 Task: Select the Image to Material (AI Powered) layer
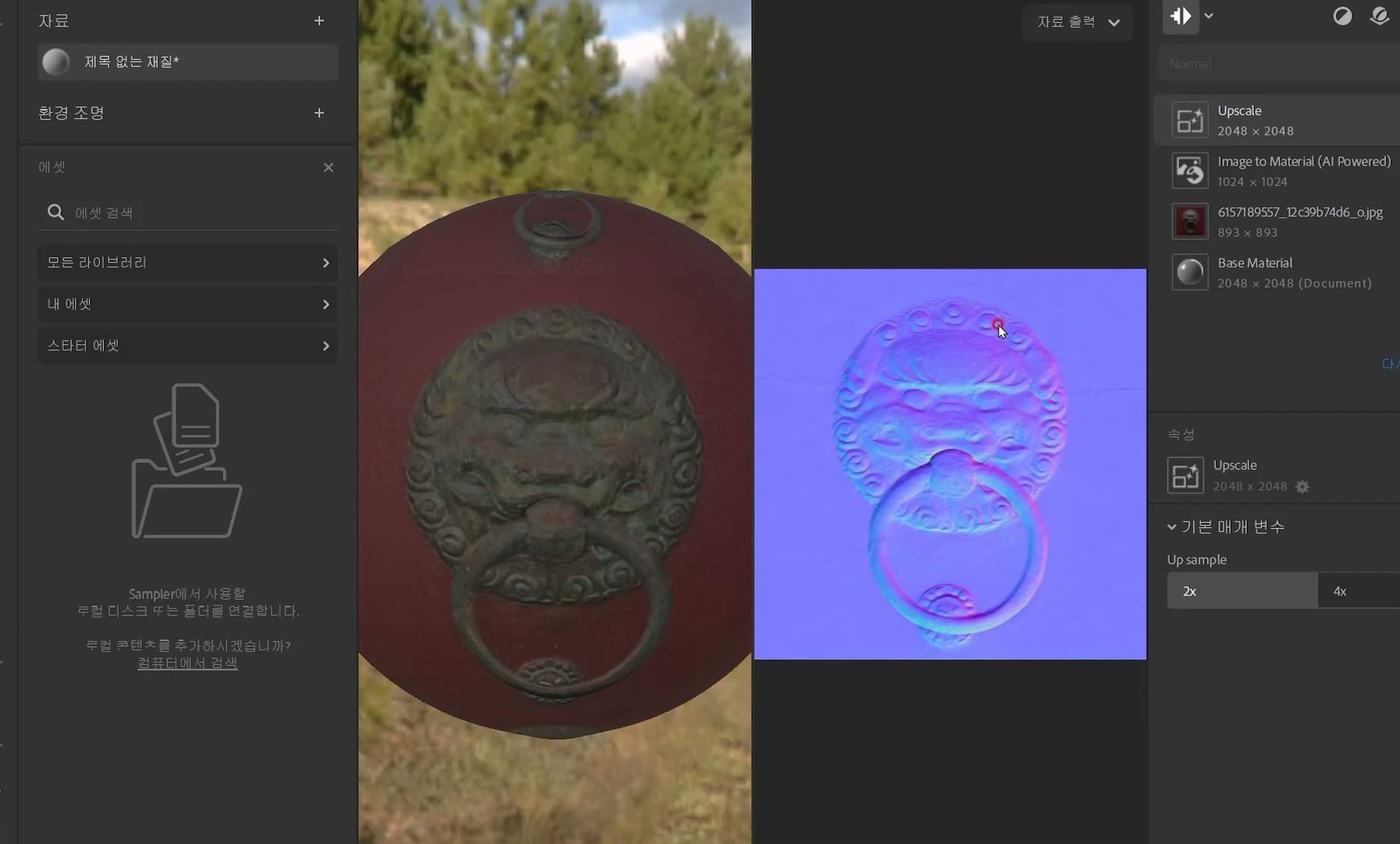pyautogui.click(x=1303, y=170)
